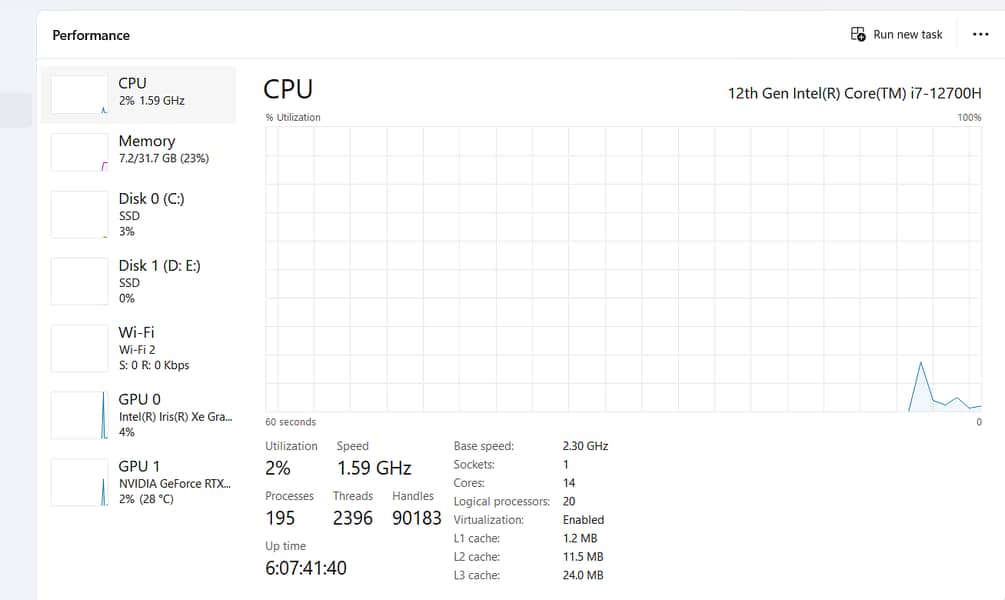The height and width of the screenshot is (600, 1005).
Task: Open the three-dot more options menu
Action: tap(980, 34)
